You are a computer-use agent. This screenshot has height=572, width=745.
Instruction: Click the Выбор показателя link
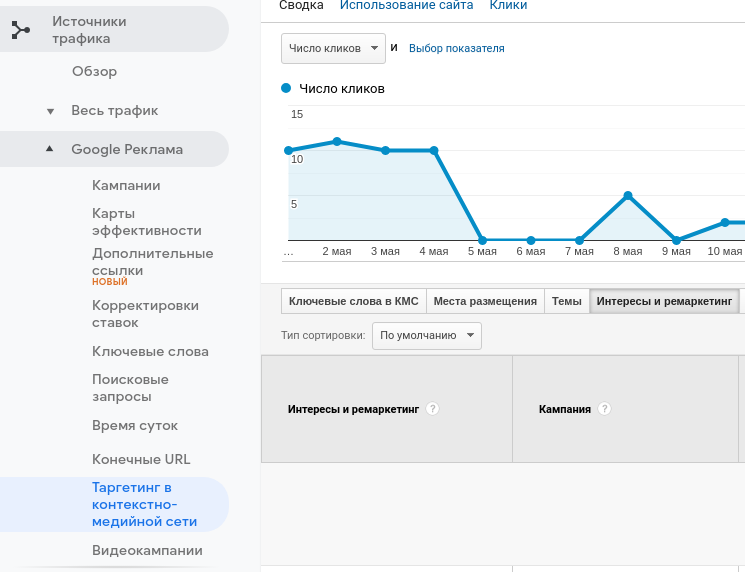pyautogui.click(x=456, y=48)
